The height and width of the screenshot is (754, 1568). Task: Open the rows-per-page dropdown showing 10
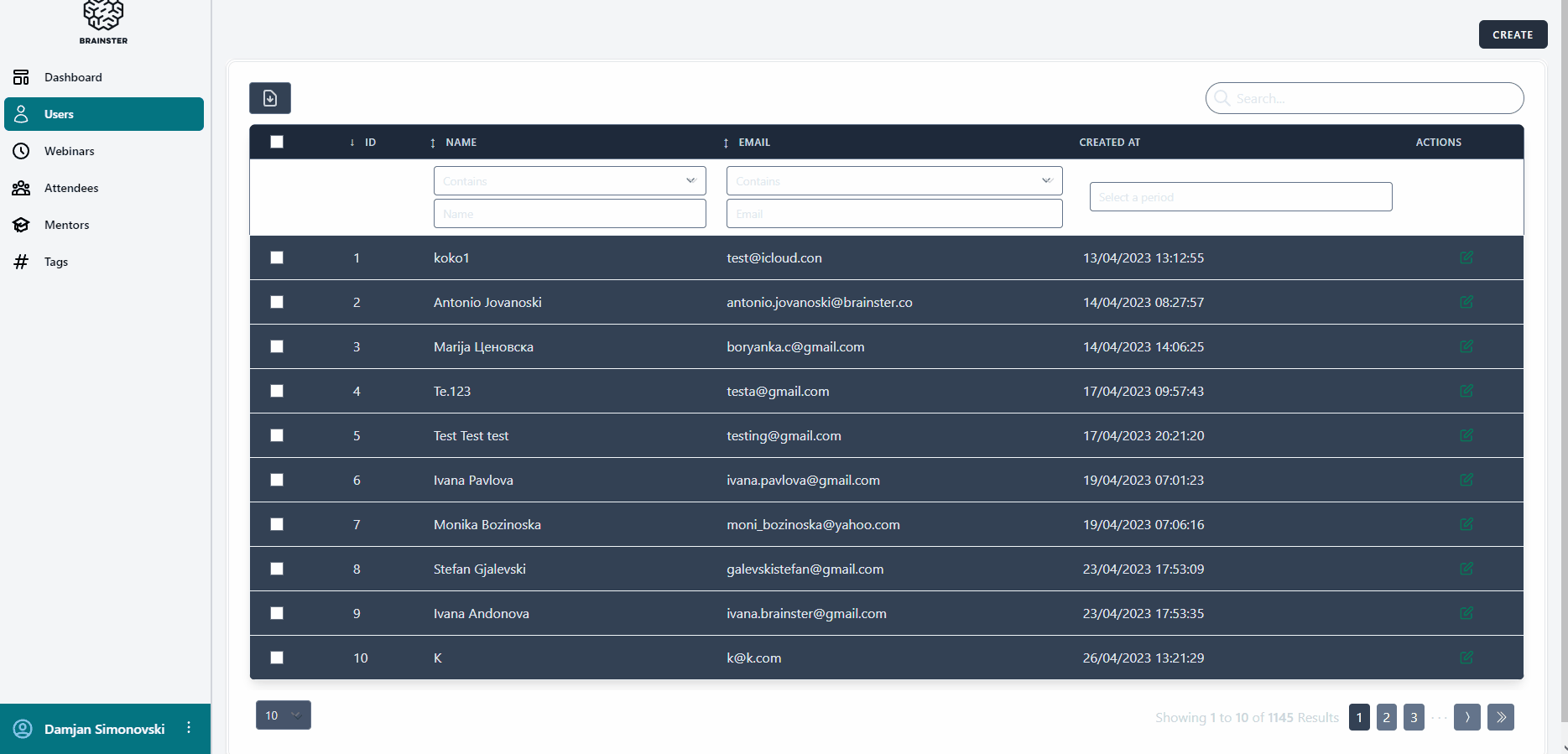[x=283, y=715]
